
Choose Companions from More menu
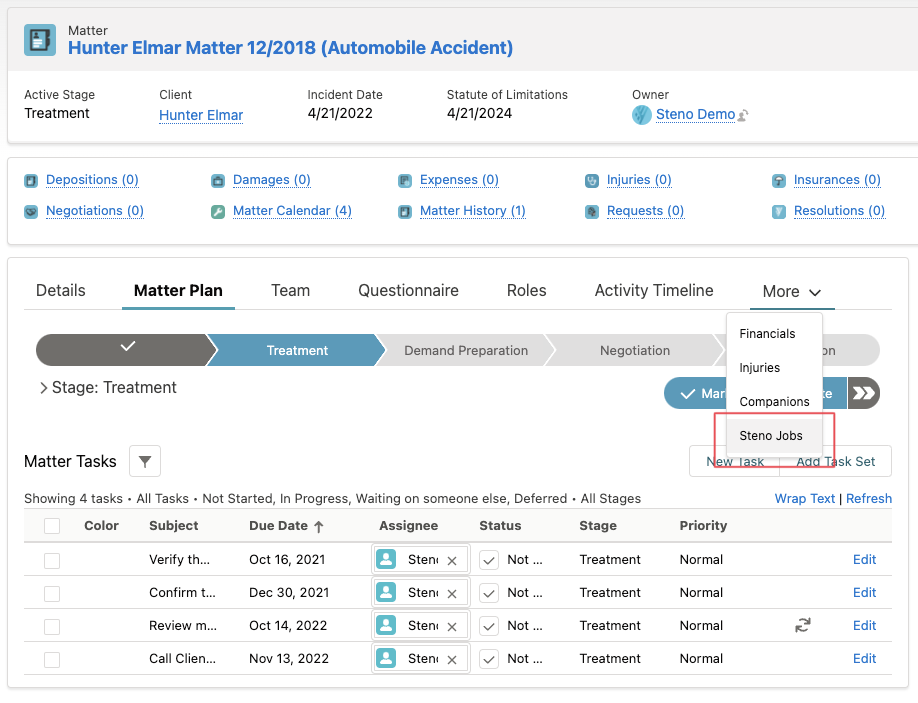(x=774, y=402)
